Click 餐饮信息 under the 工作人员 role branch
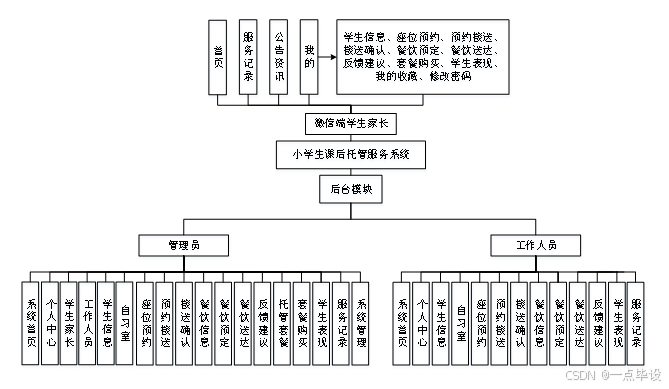The image size is (669, 389). [538, 323]
